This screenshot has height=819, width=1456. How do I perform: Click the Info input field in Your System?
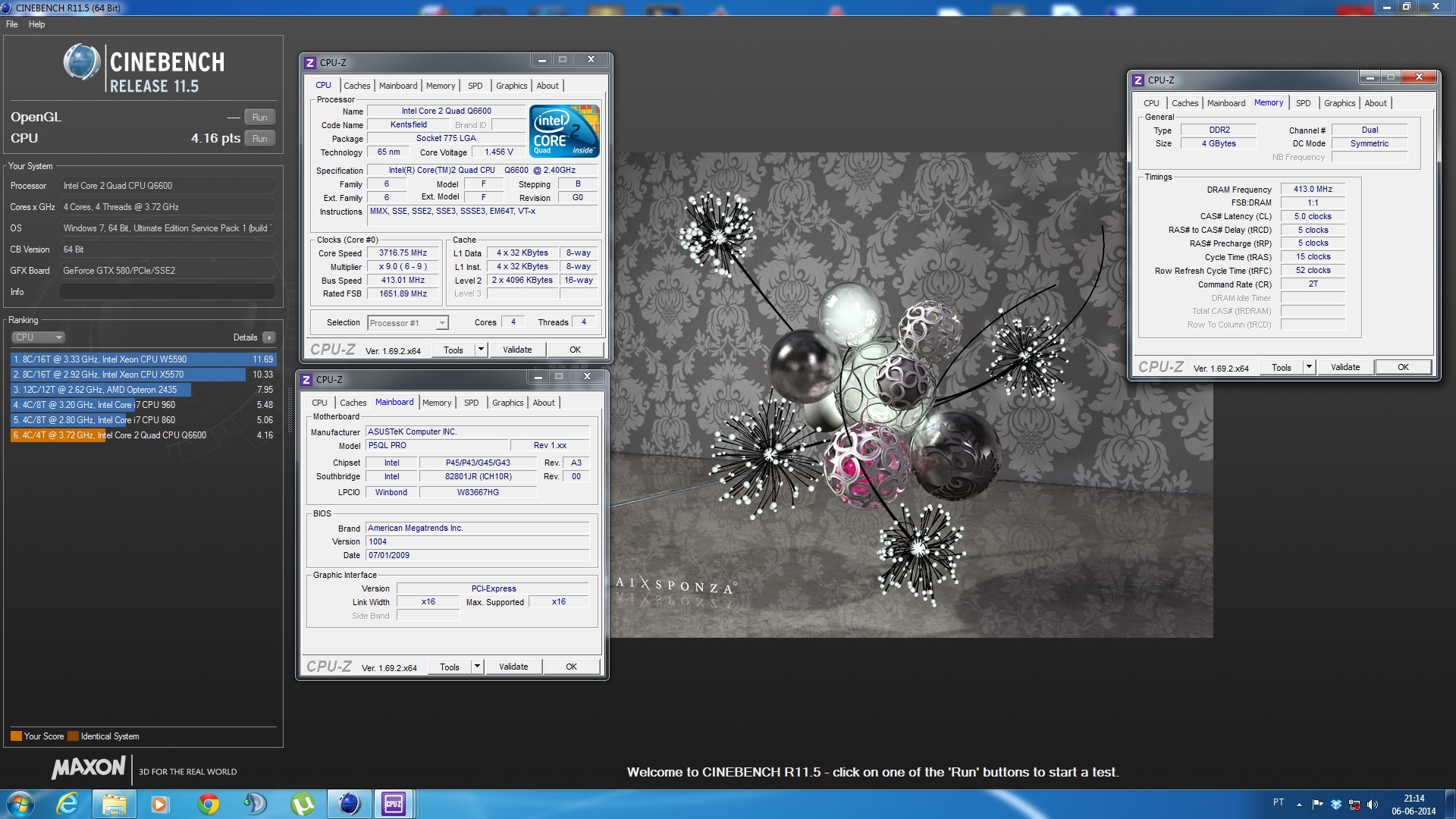pos(167,292)
